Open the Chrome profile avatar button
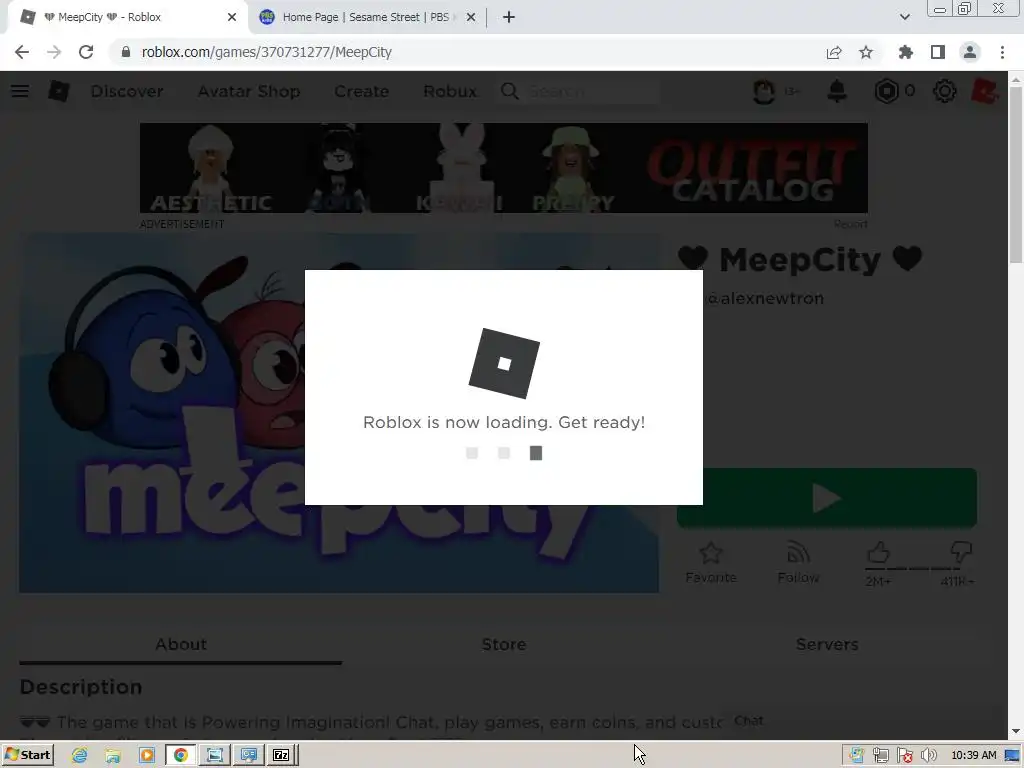This screenshot has width=1024, height=768. [x=970, y=52]
